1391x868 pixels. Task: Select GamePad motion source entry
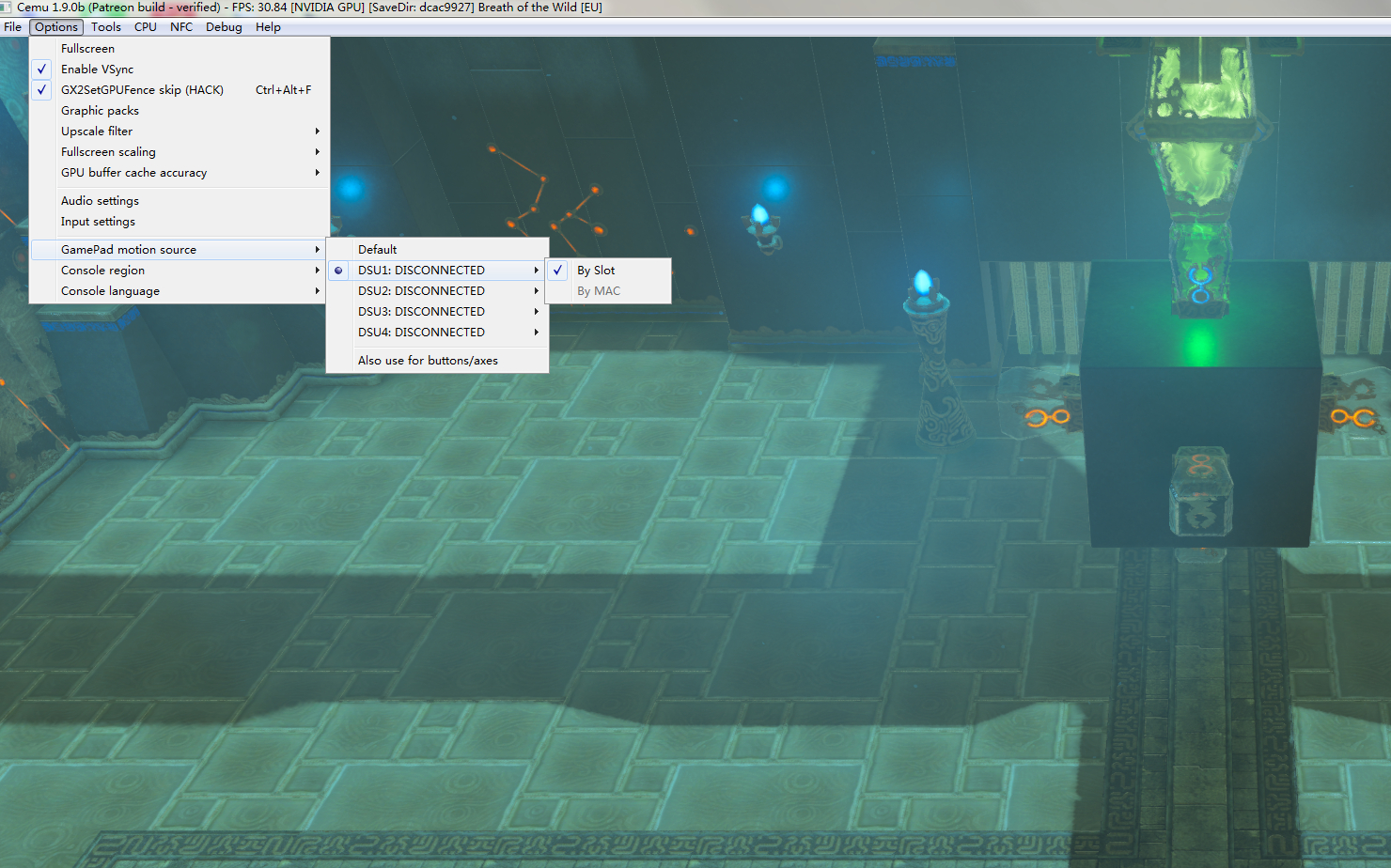tap(180, 250)
